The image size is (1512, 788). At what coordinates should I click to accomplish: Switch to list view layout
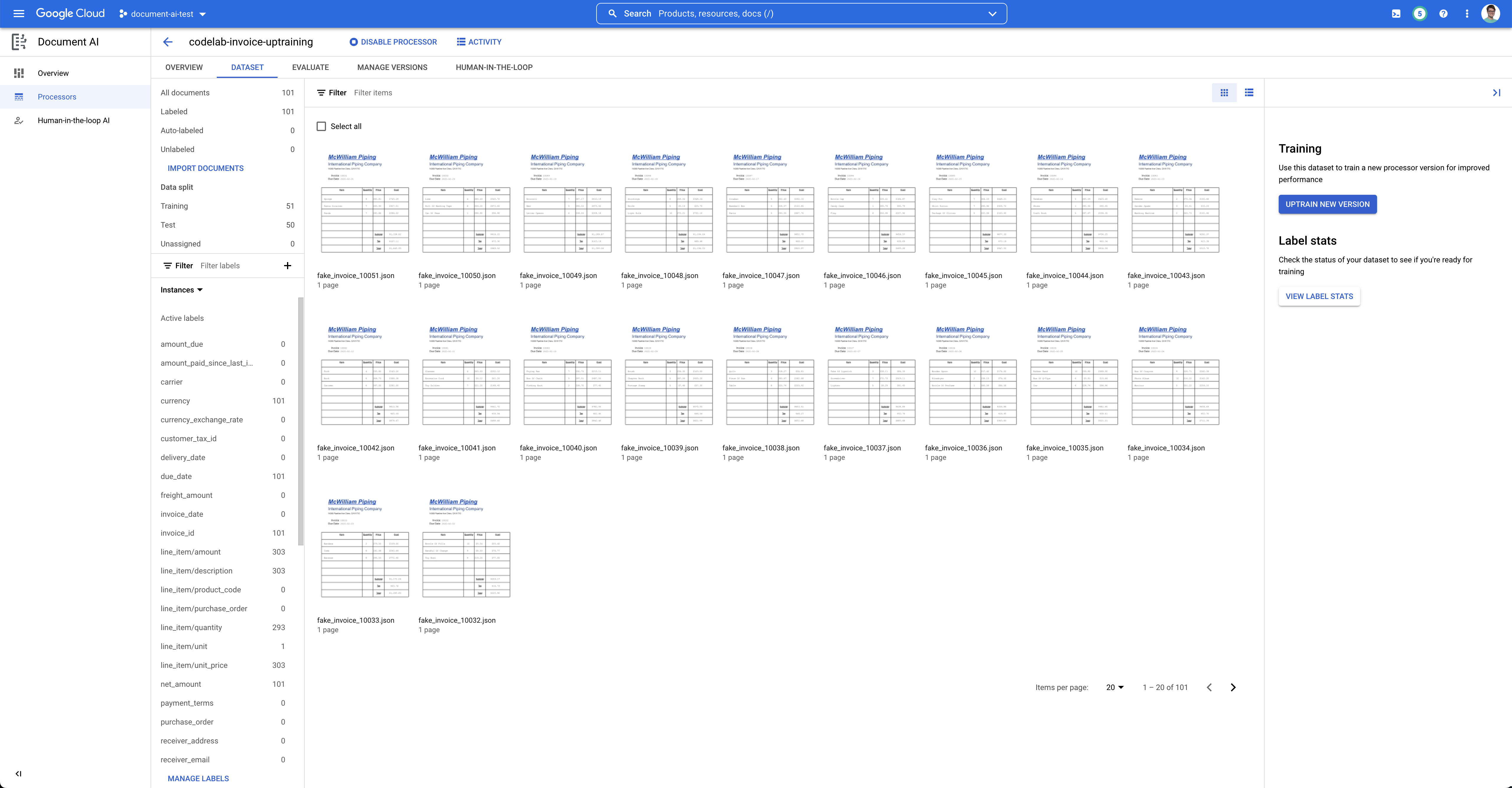1249,93
